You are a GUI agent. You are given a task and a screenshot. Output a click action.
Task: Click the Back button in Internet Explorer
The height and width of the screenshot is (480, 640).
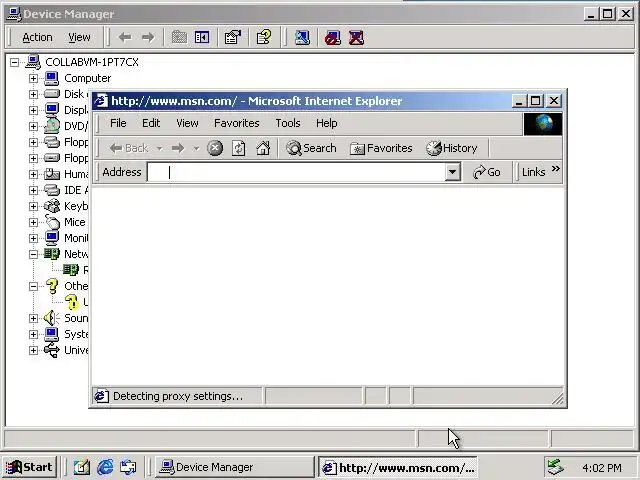(x=129, y=148)
